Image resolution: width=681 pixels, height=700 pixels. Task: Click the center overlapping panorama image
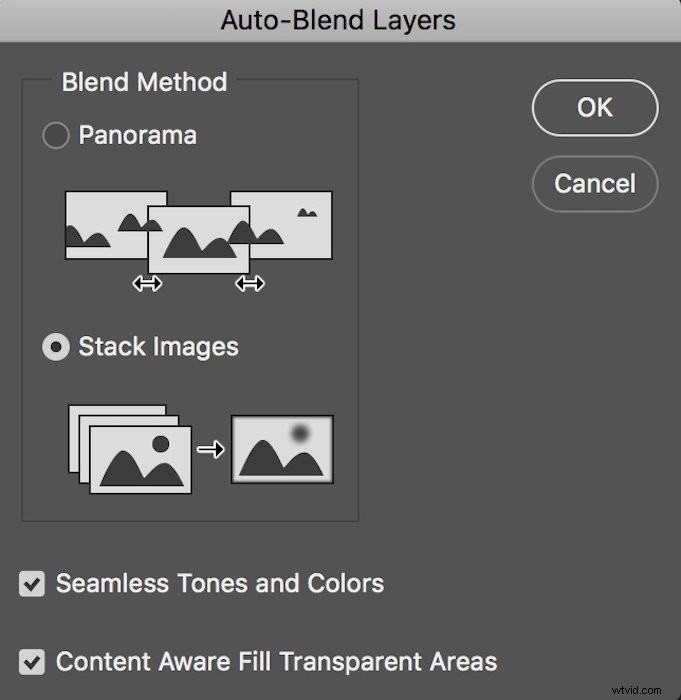click(198, 239)
